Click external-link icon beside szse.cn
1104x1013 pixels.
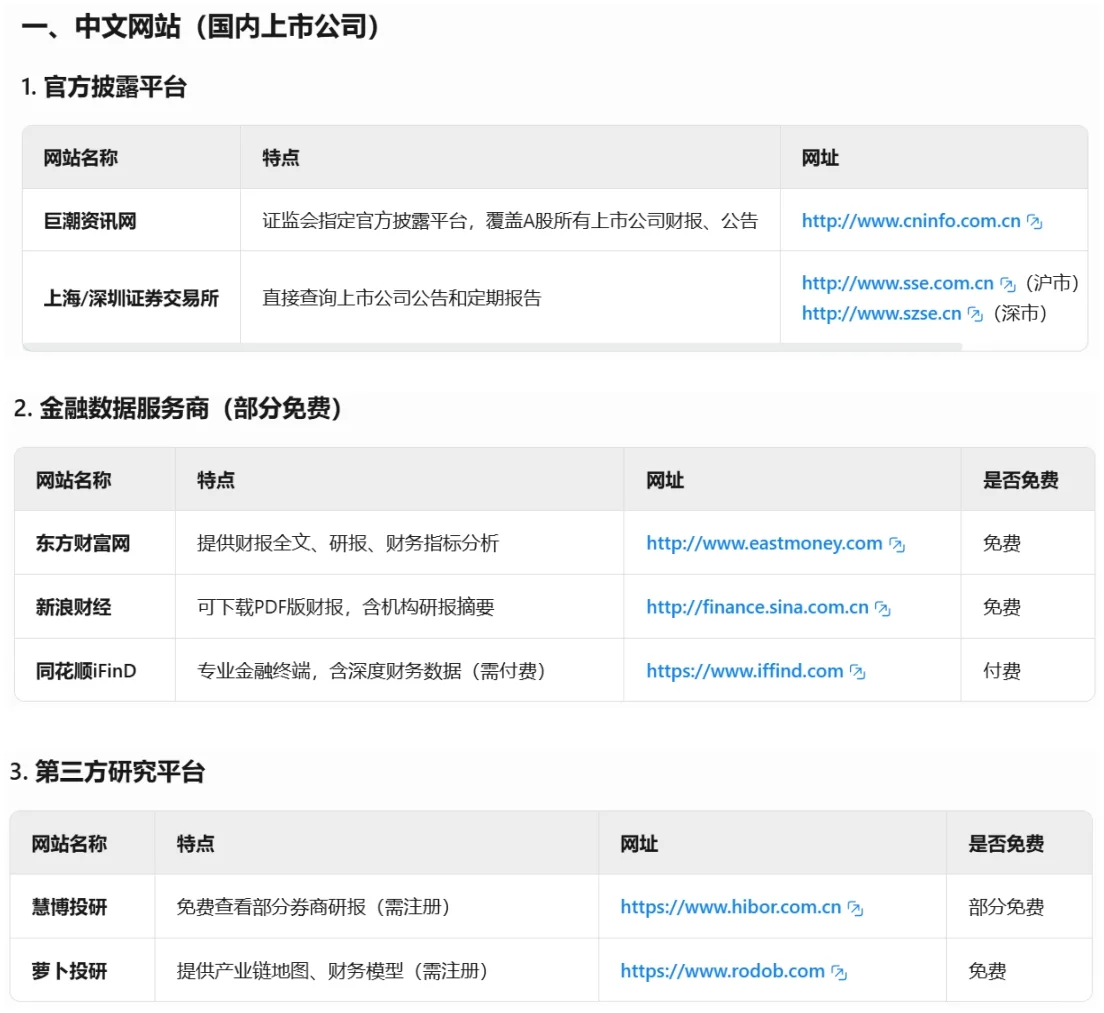coord(975,314)
